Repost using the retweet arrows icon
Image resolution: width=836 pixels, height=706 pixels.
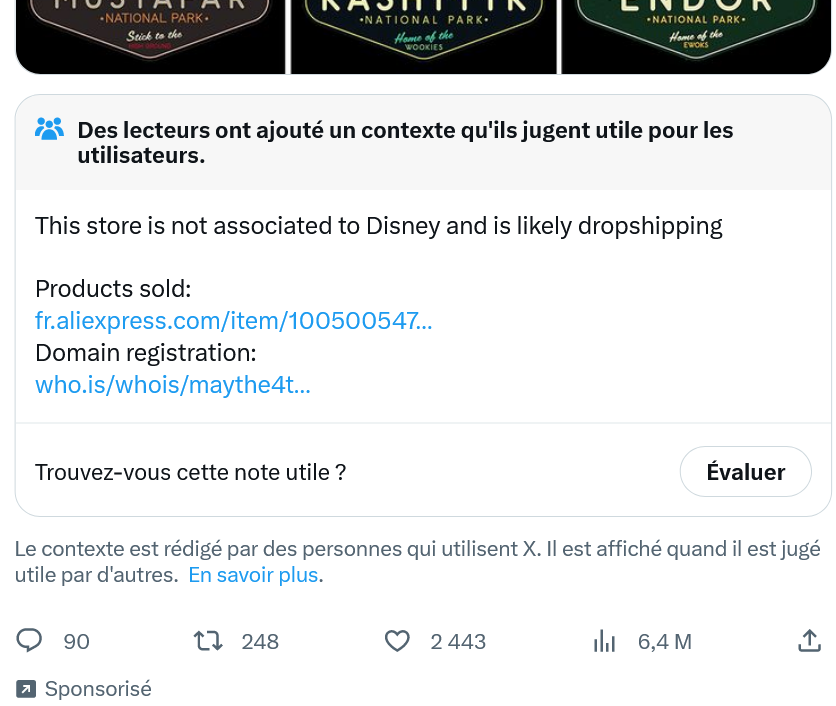[207, 641]
